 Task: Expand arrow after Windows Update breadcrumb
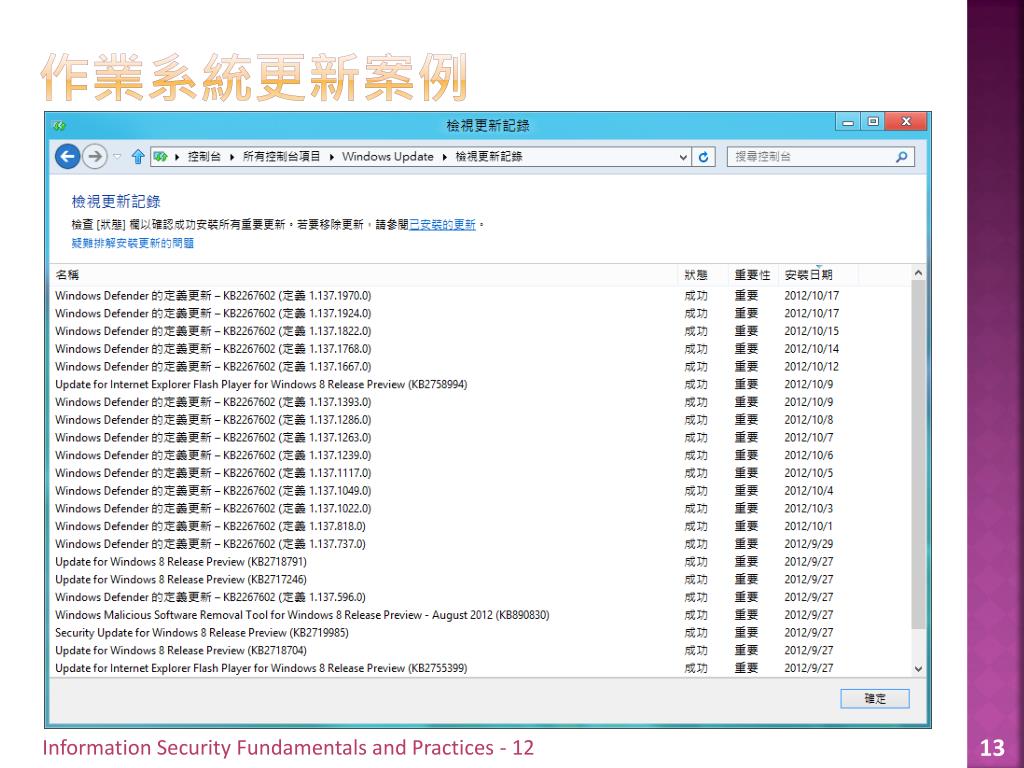(x=444, y=157)
